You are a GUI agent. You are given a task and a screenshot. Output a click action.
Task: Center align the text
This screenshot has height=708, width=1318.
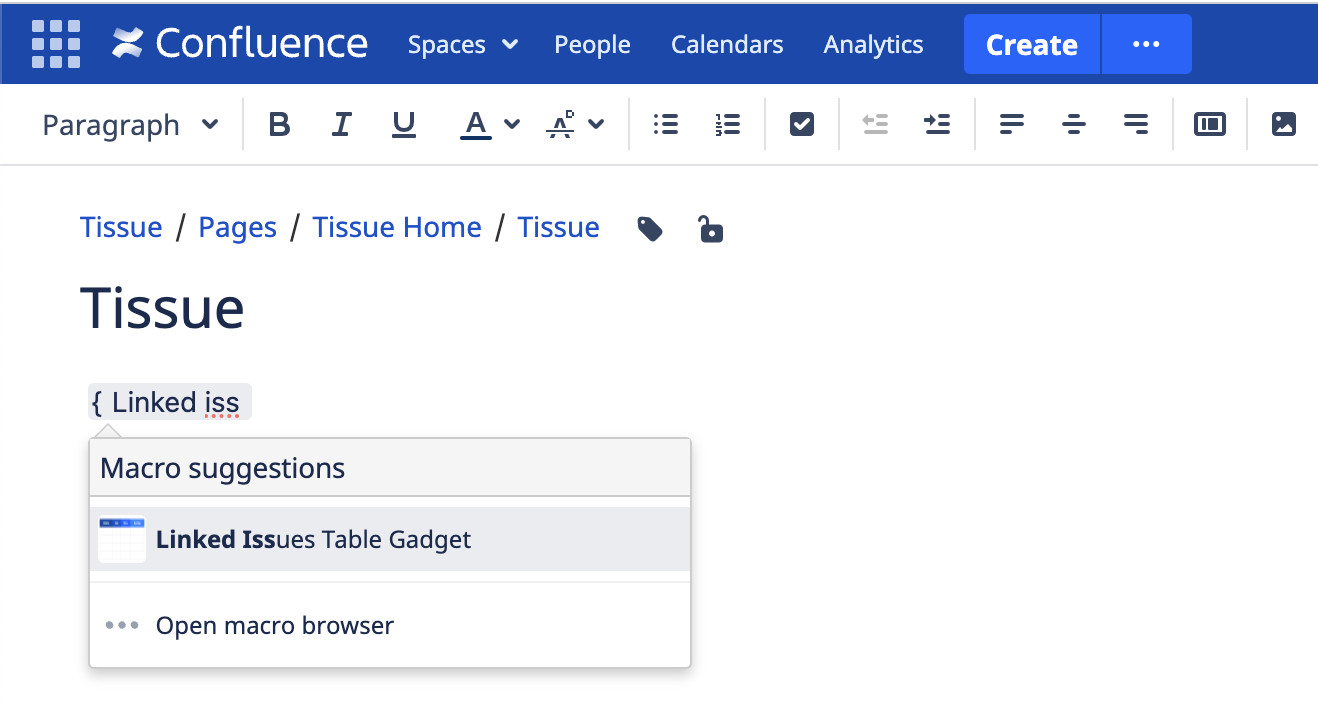pyautogui.click(x=1074, y=125)
